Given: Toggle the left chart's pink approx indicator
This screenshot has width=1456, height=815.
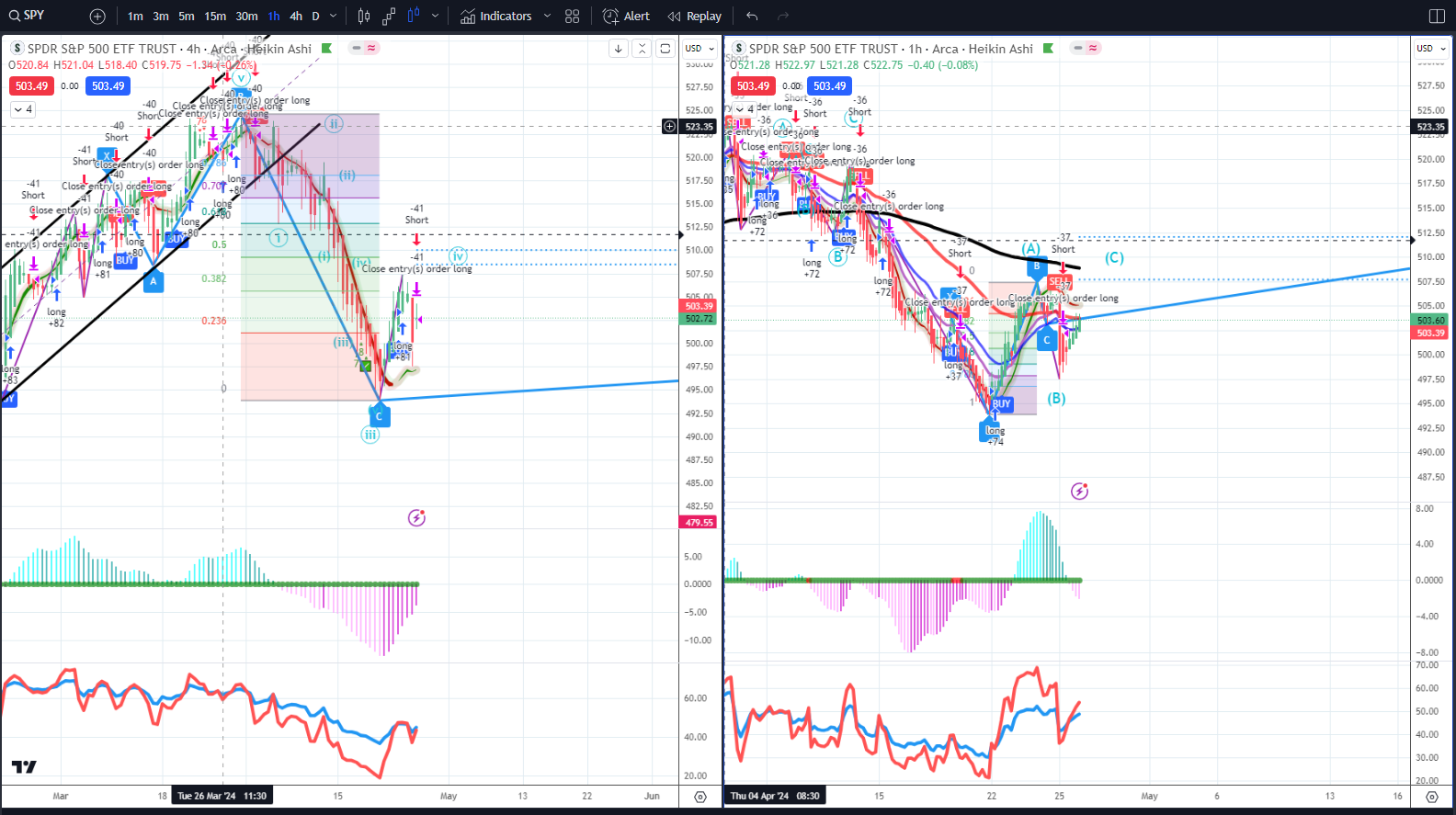Looking at the screenshot, I should click(x=371, y=48).
